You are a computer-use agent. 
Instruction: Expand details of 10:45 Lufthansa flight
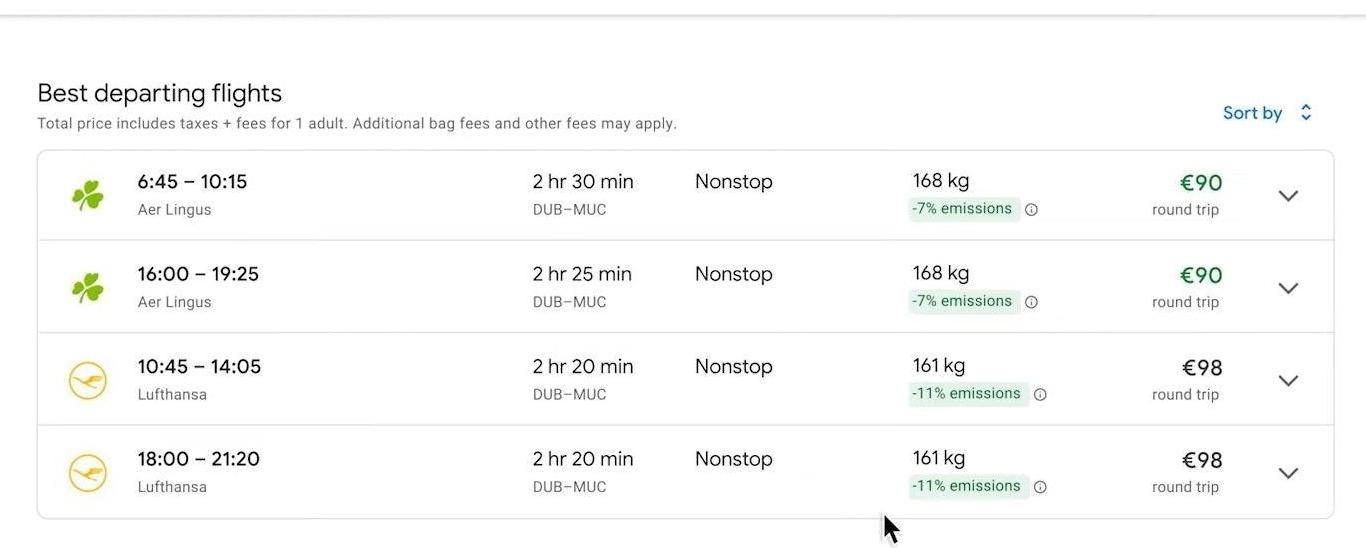[x=1288, y=380]
